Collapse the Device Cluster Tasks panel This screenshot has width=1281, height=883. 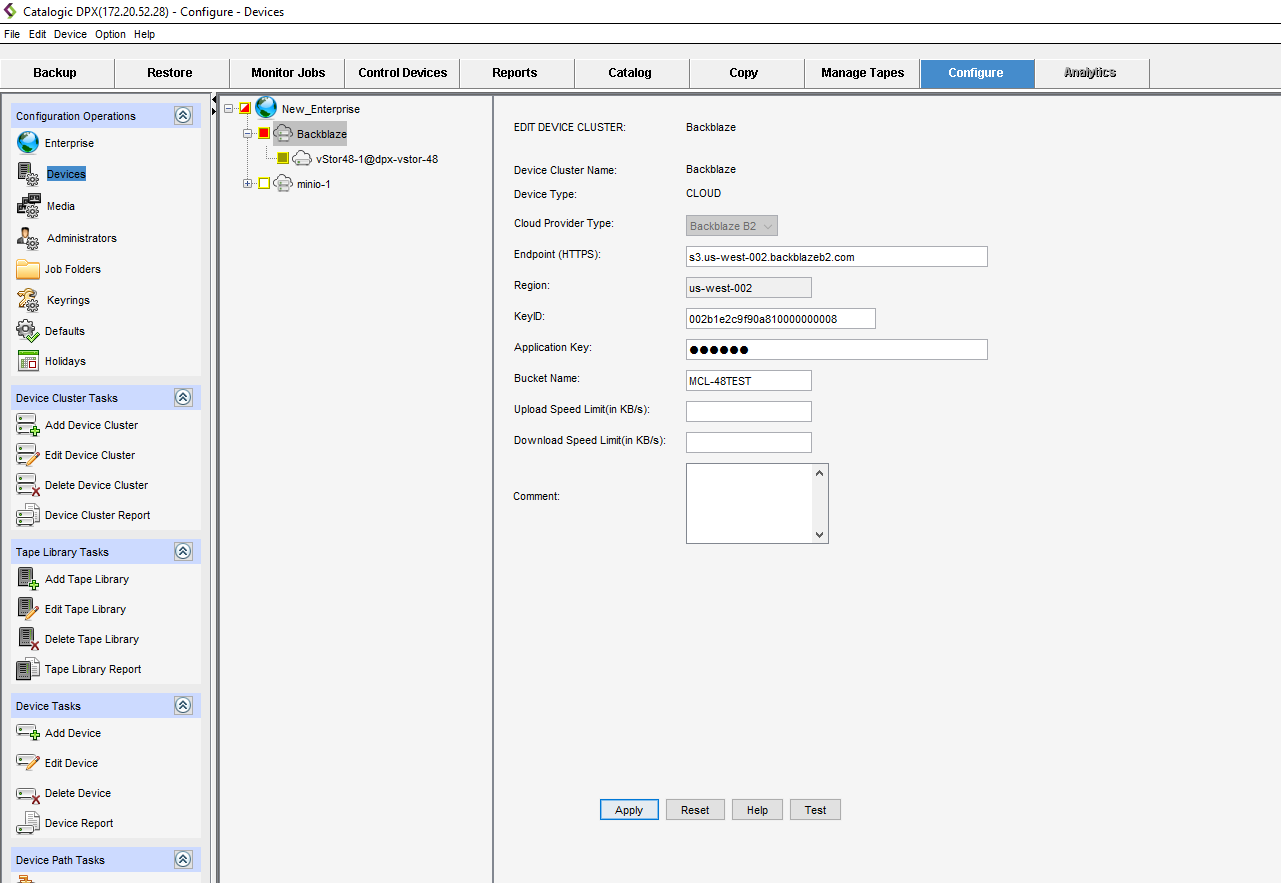183,398
